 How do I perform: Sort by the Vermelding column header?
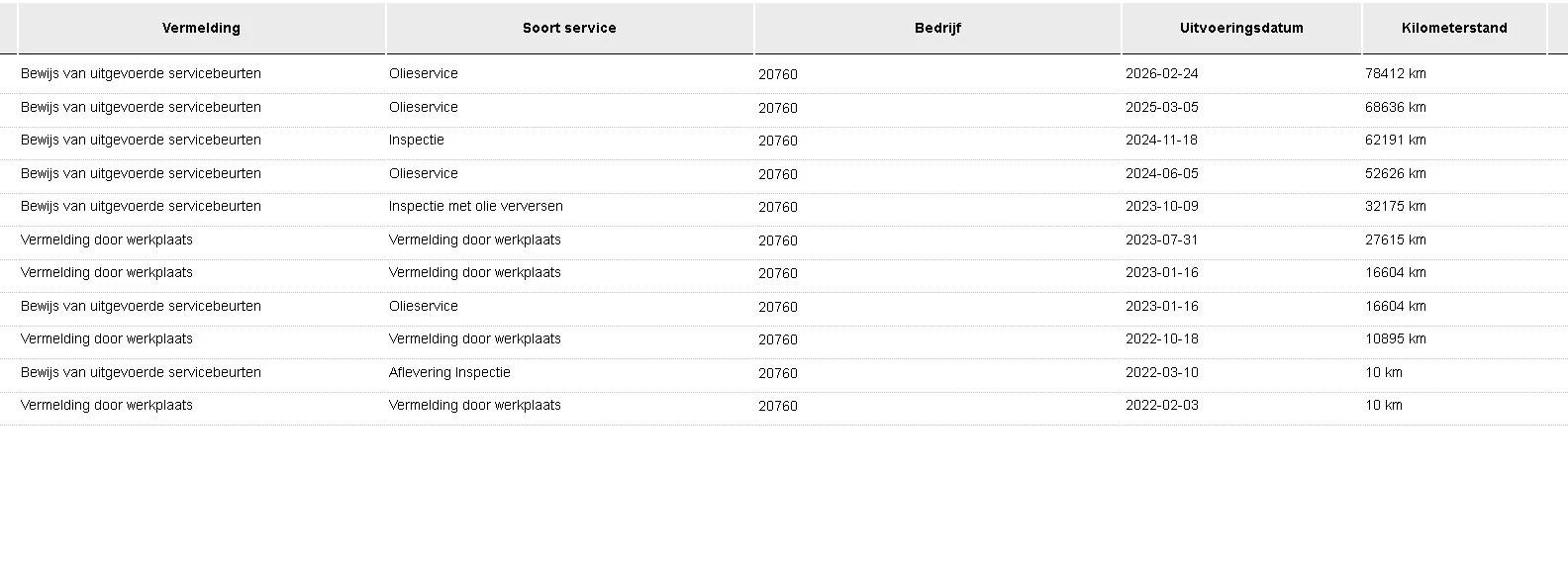[201, 28]
